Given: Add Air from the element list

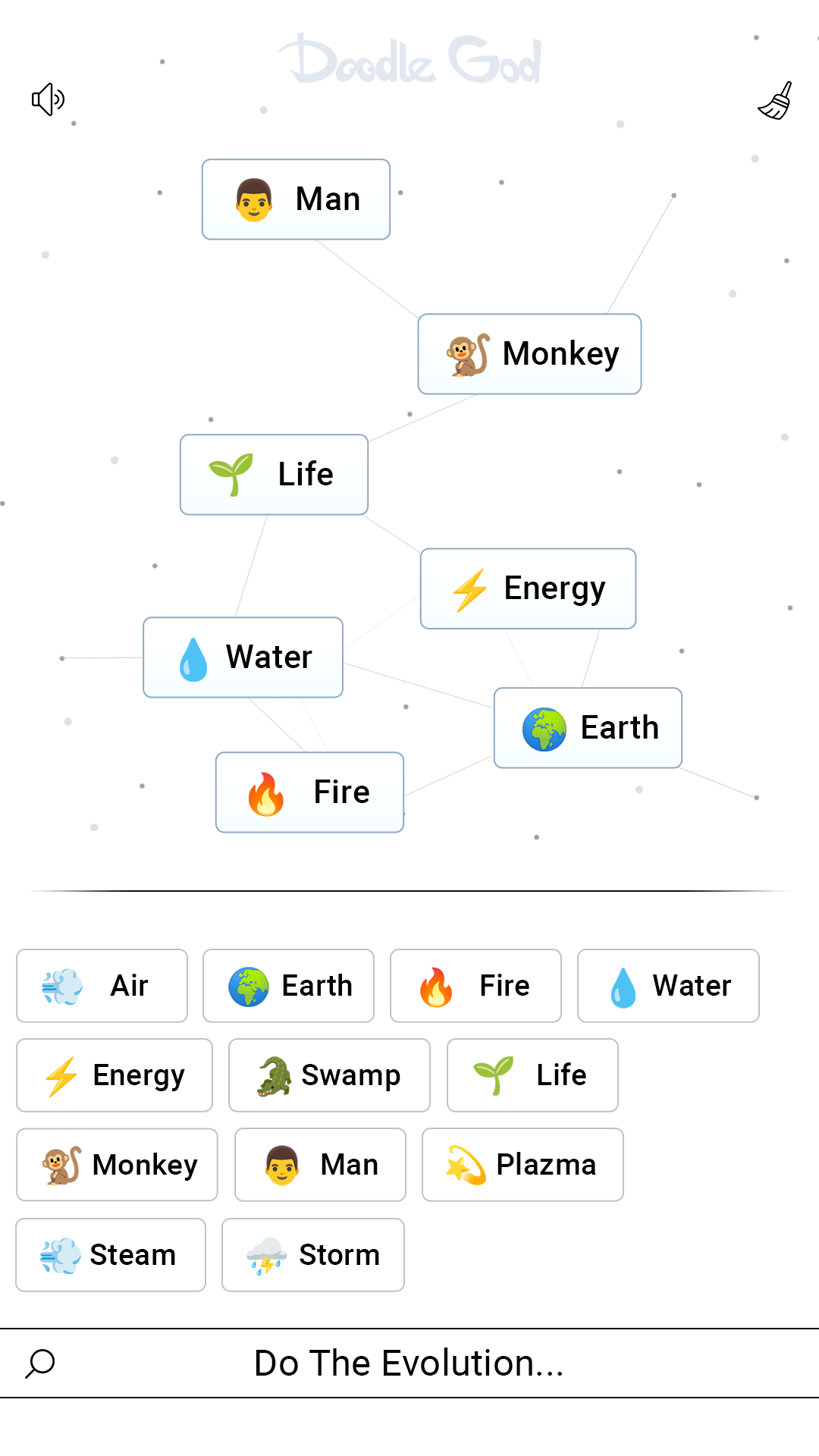Looking at the screenshot, I should point(102,986).
